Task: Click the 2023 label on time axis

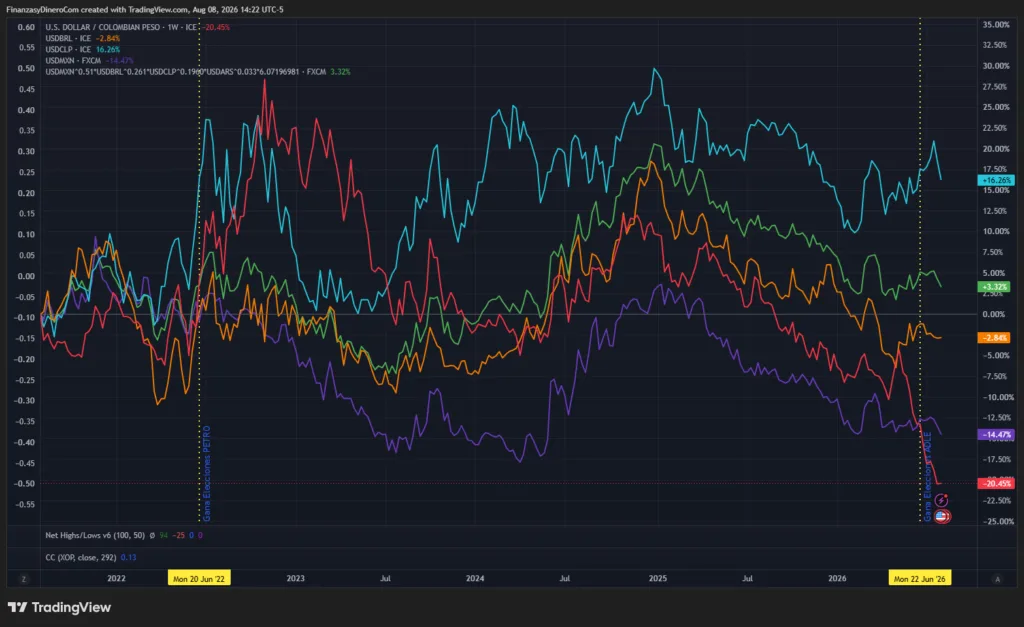Action: pos(296,579)
